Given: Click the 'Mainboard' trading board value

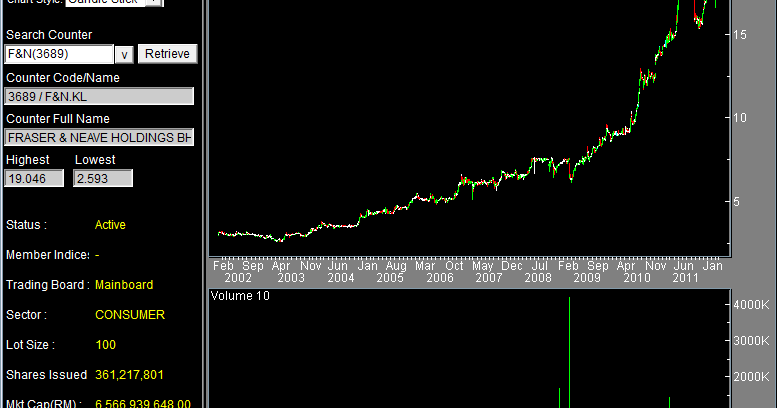Looking at the screenshot, I should point(124,285).
